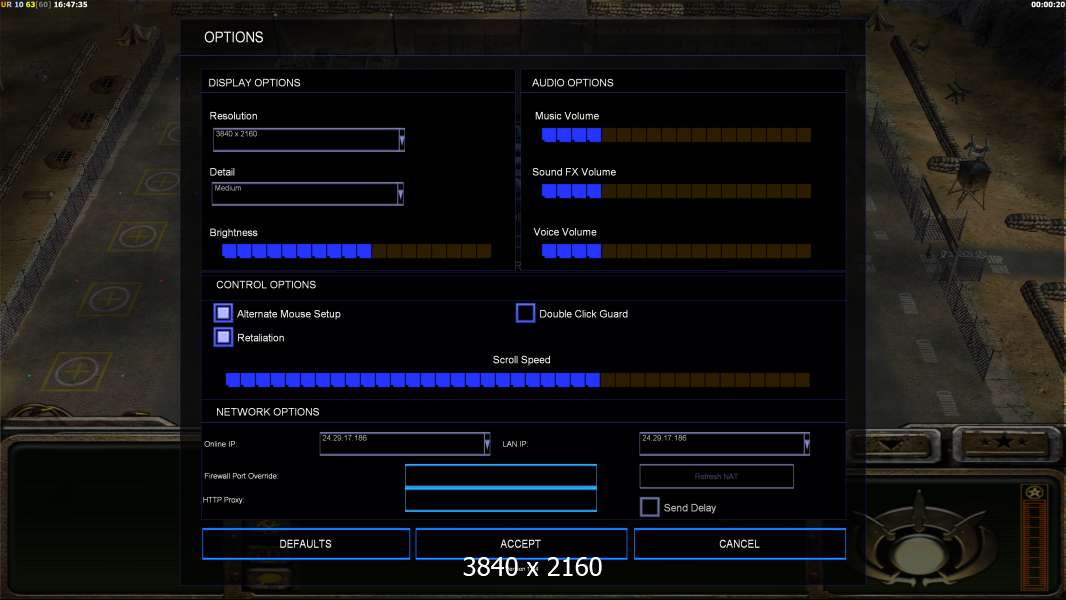Confirm options with the Accept button
The image size is (1066, 600).
coord(521,544)
